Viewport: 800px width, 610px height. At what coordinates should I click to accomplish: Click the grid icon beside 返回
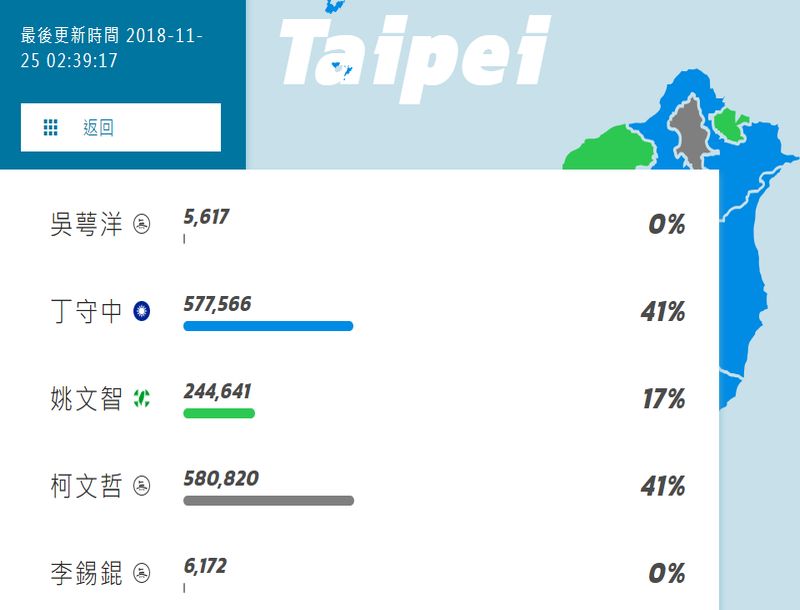51,128
